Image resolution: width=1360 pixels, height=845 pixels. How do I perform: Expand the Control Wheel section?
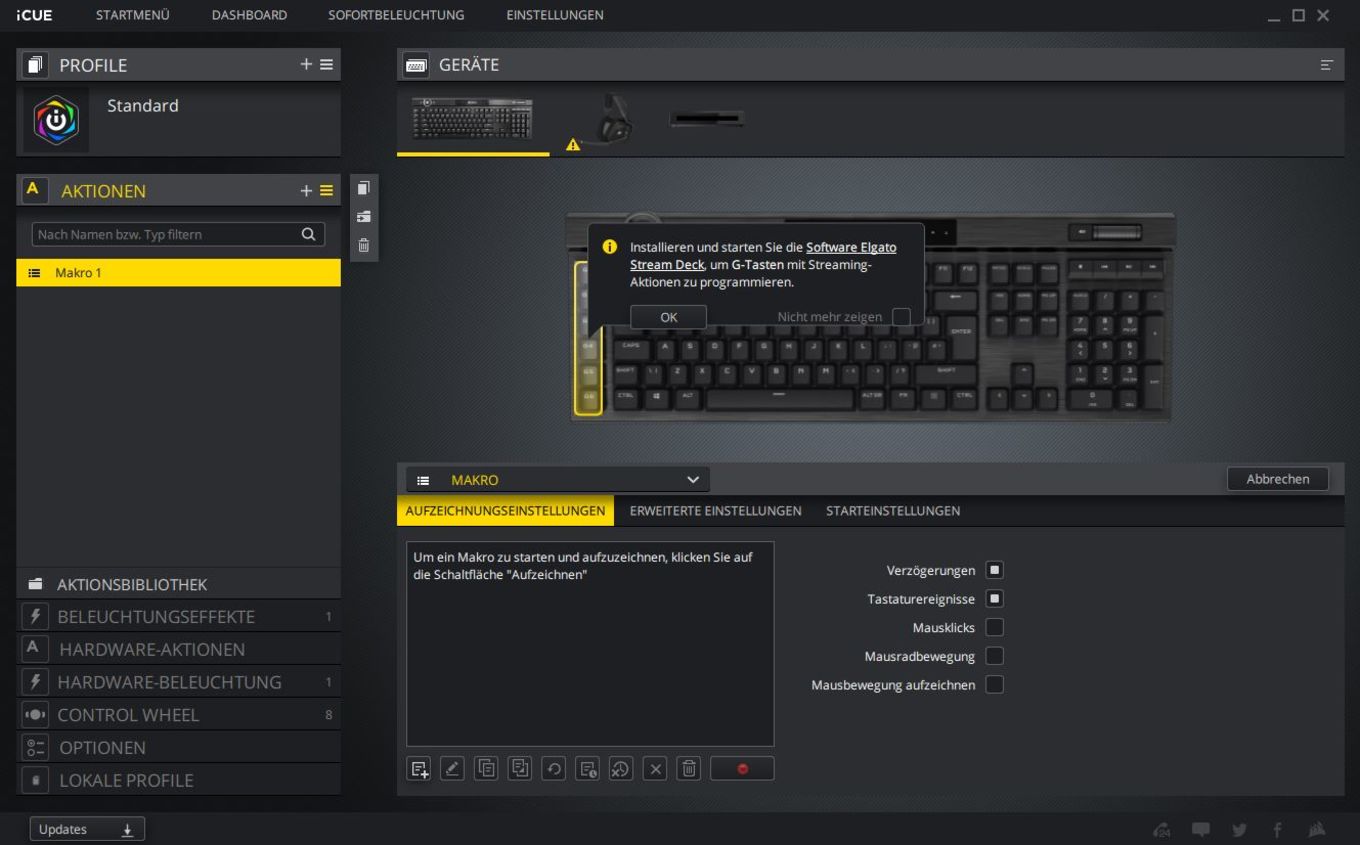tap(178, 715)
